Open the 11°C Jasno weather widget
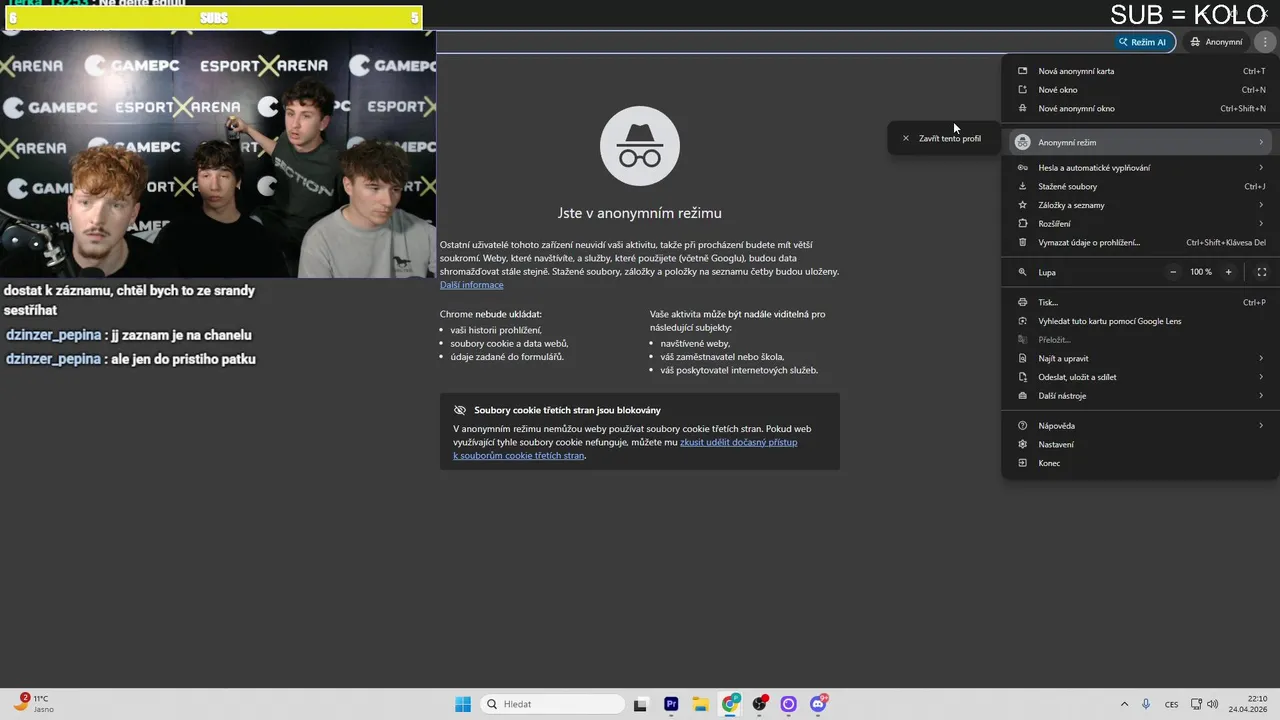Image resolution: width=1280 pixels, height=720 pixels. coord(35,704)
